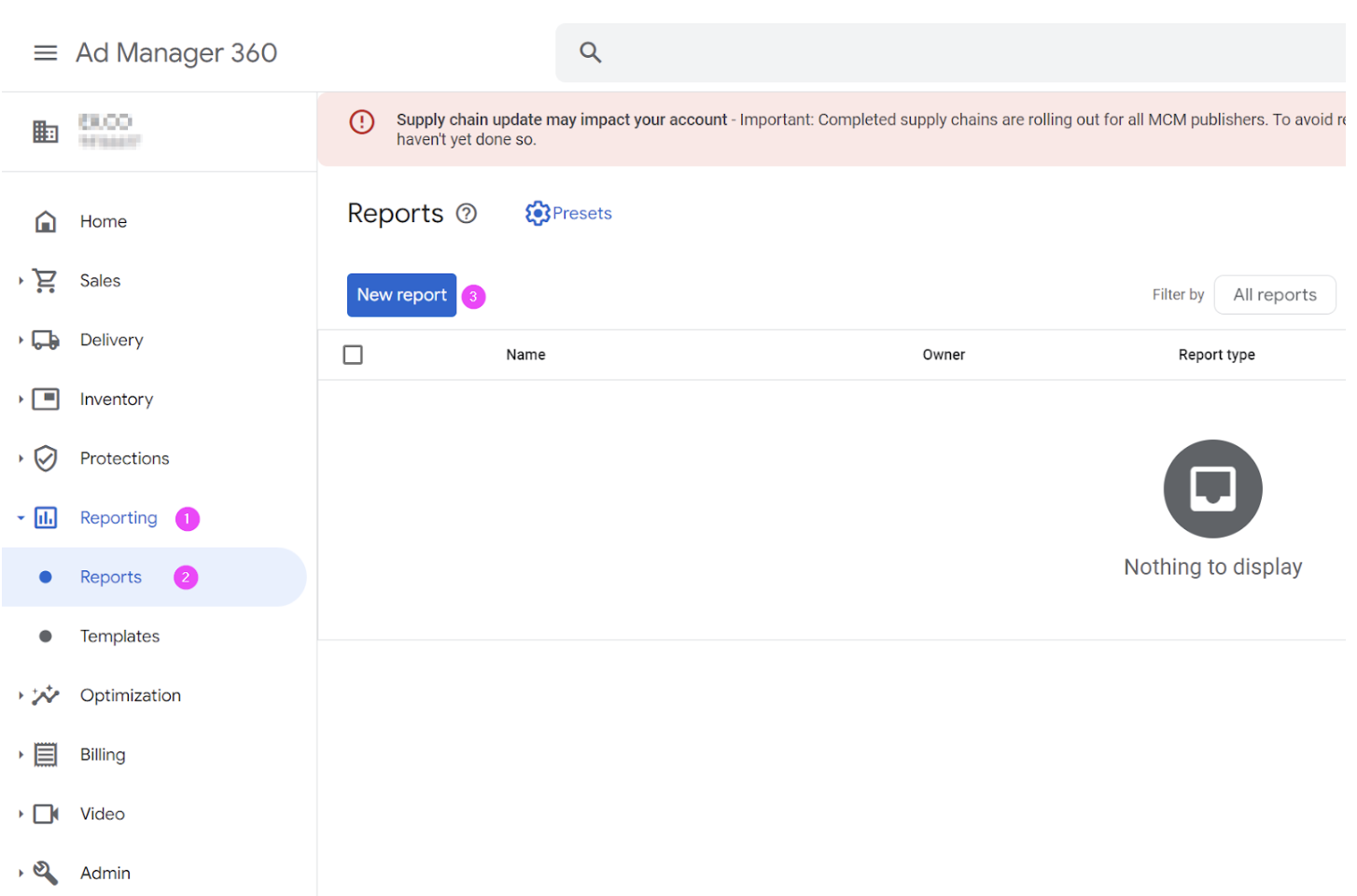Viewport: 1357px width, 896px height.
Task: Expand the Optimization section arrow
Action: pyautogui.click(x=21, y=695)
